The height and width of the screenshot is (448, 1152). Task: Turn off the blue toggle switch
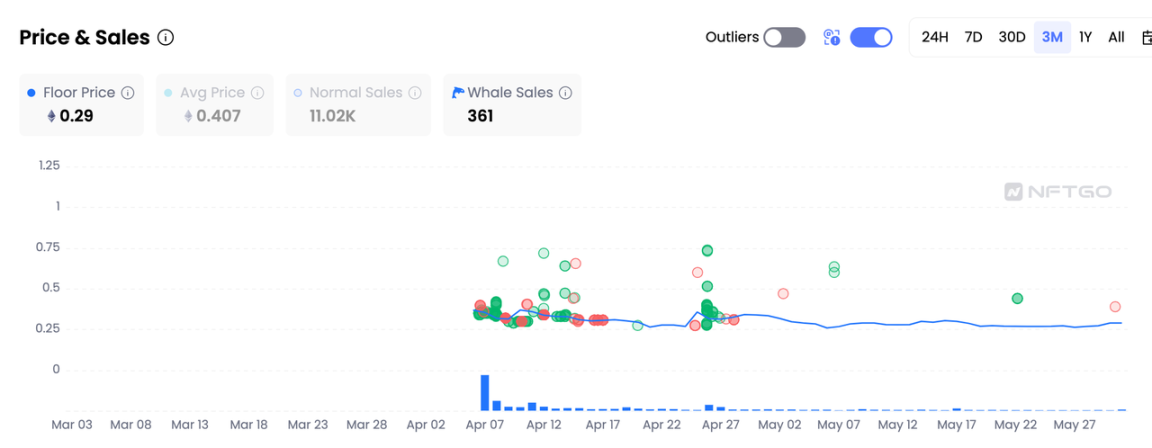tap(871, 38)
